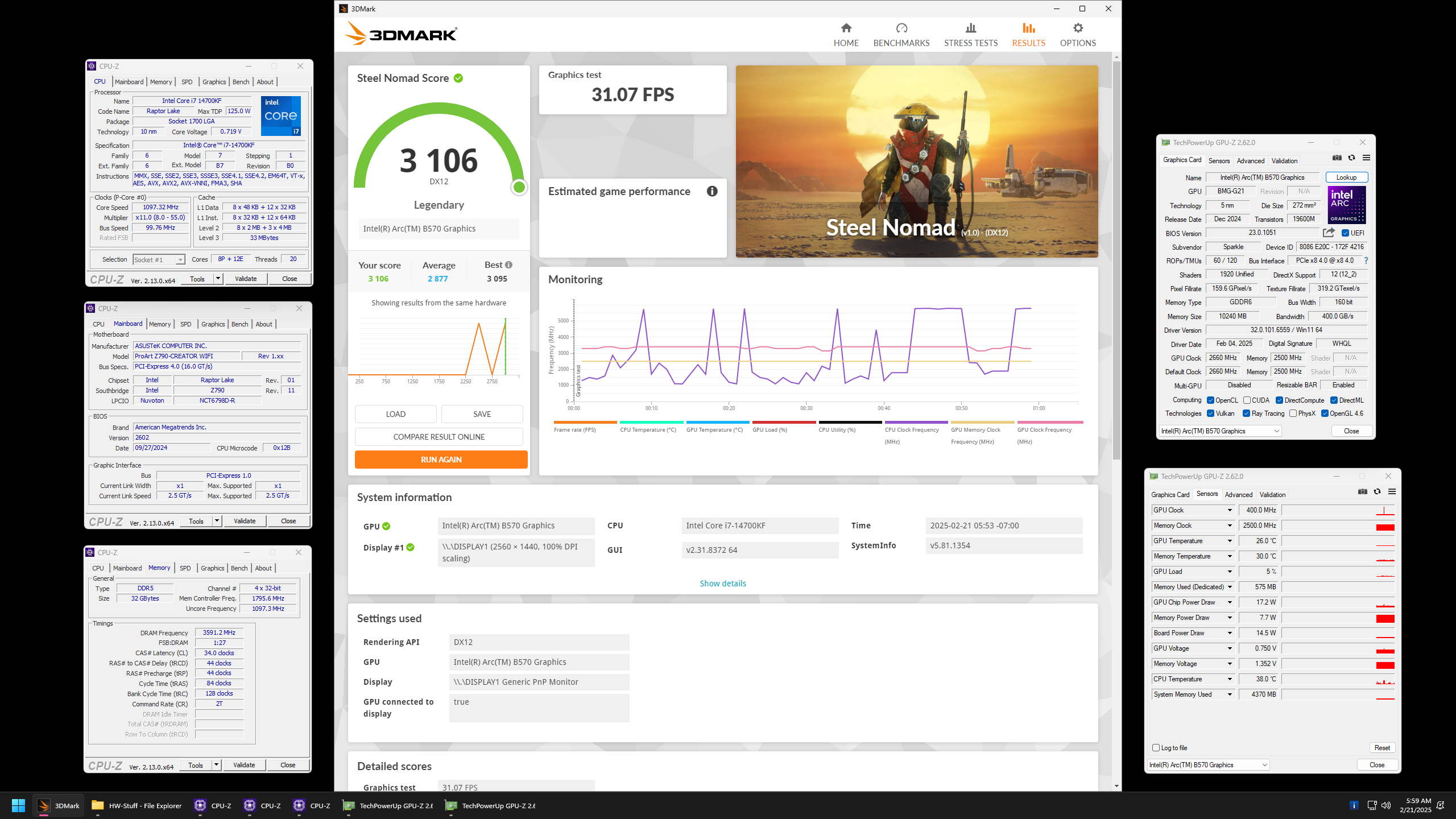Viewport: 1456px width, 819px height.
Task: Expand Board Power Draw sensor dropdown
Action: click(1230, 633)
